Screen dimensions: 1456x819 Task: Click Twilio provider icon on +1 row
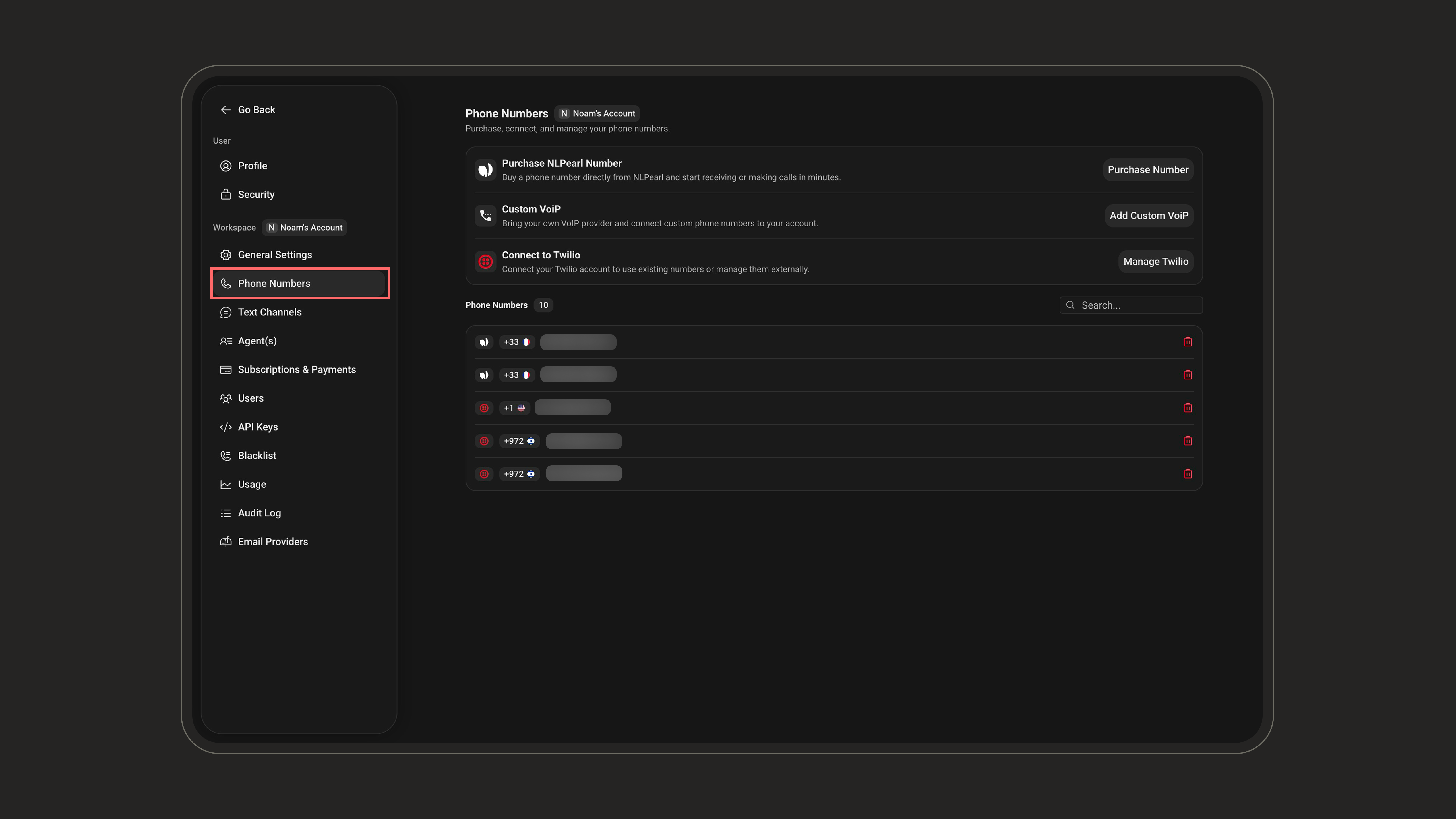point(484,408)
